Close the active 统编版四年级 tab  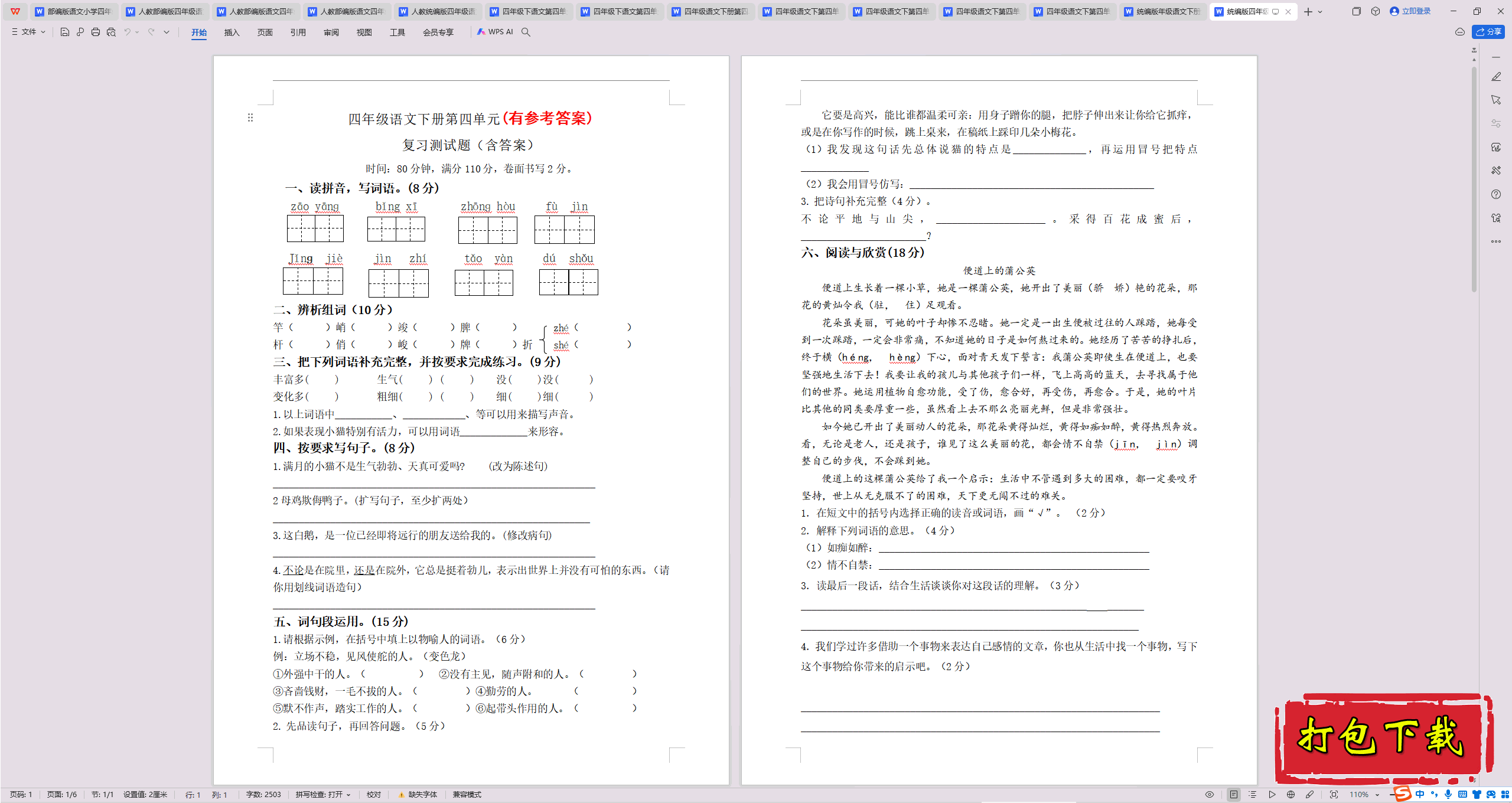click(1288, 12)
